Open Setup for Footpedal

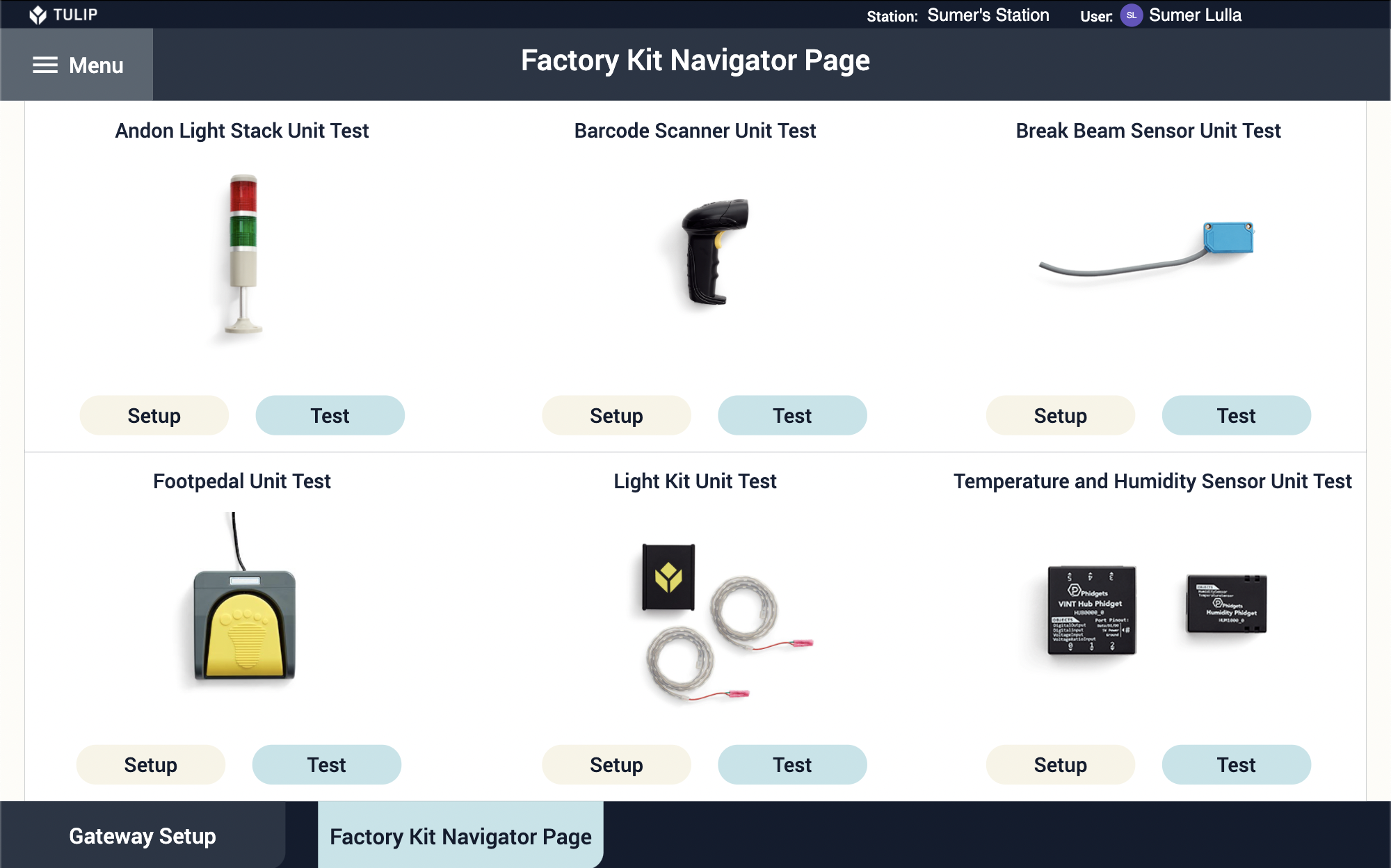click(x=151, y=764)
